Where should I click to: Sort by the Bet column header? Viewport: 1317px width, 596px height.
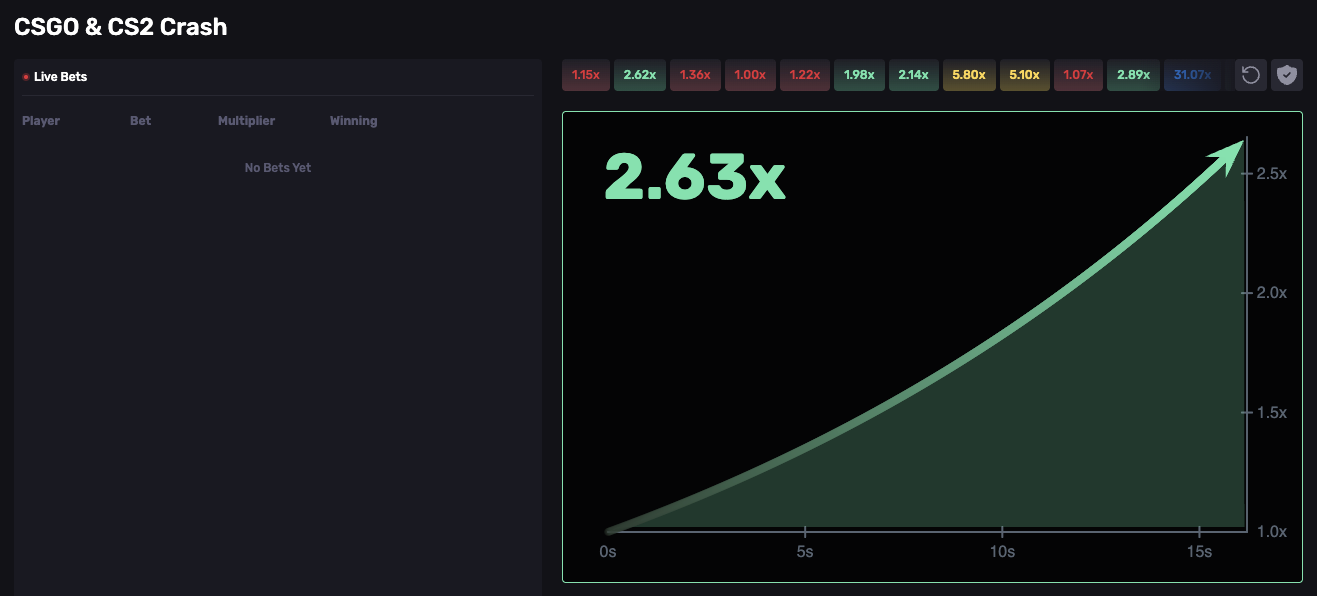tap(141, 121)
